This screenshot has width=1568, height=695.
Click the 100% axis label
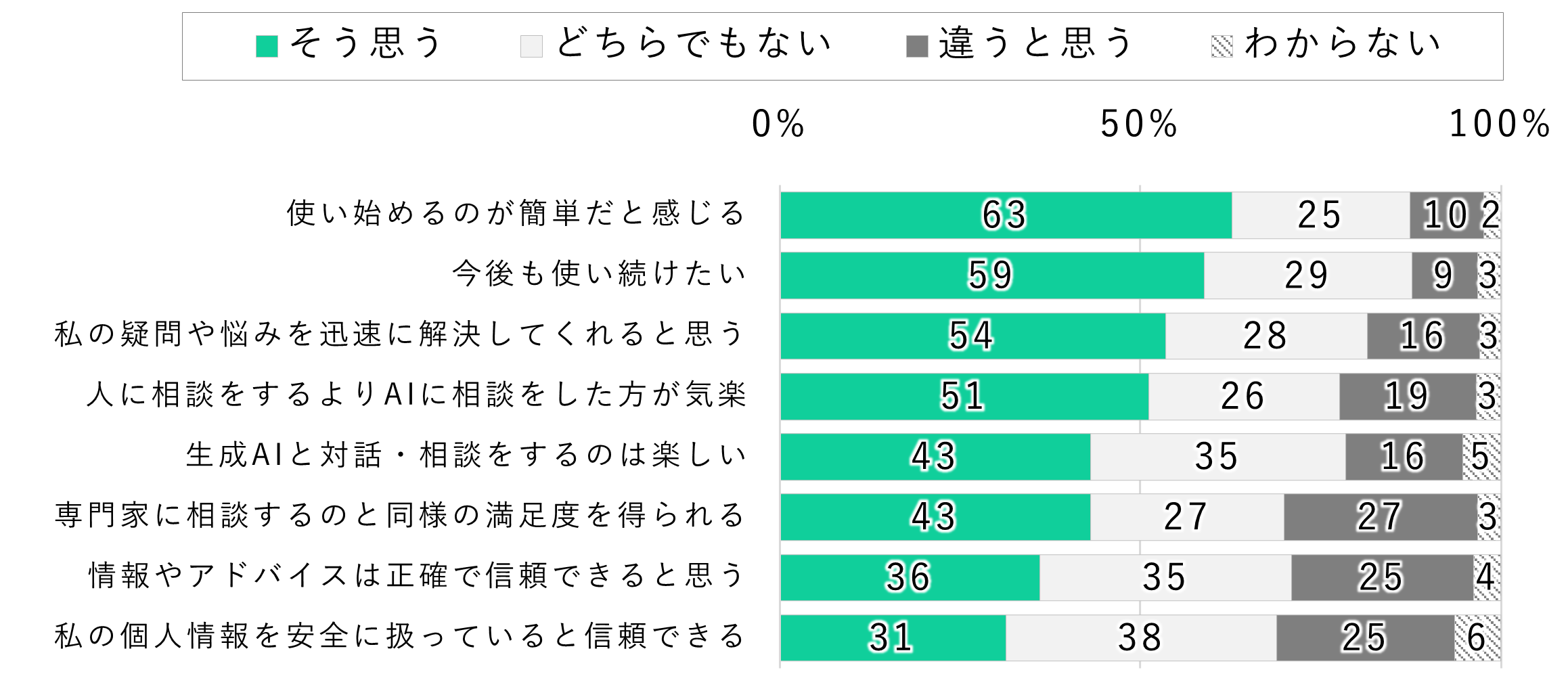point(1499,125)
